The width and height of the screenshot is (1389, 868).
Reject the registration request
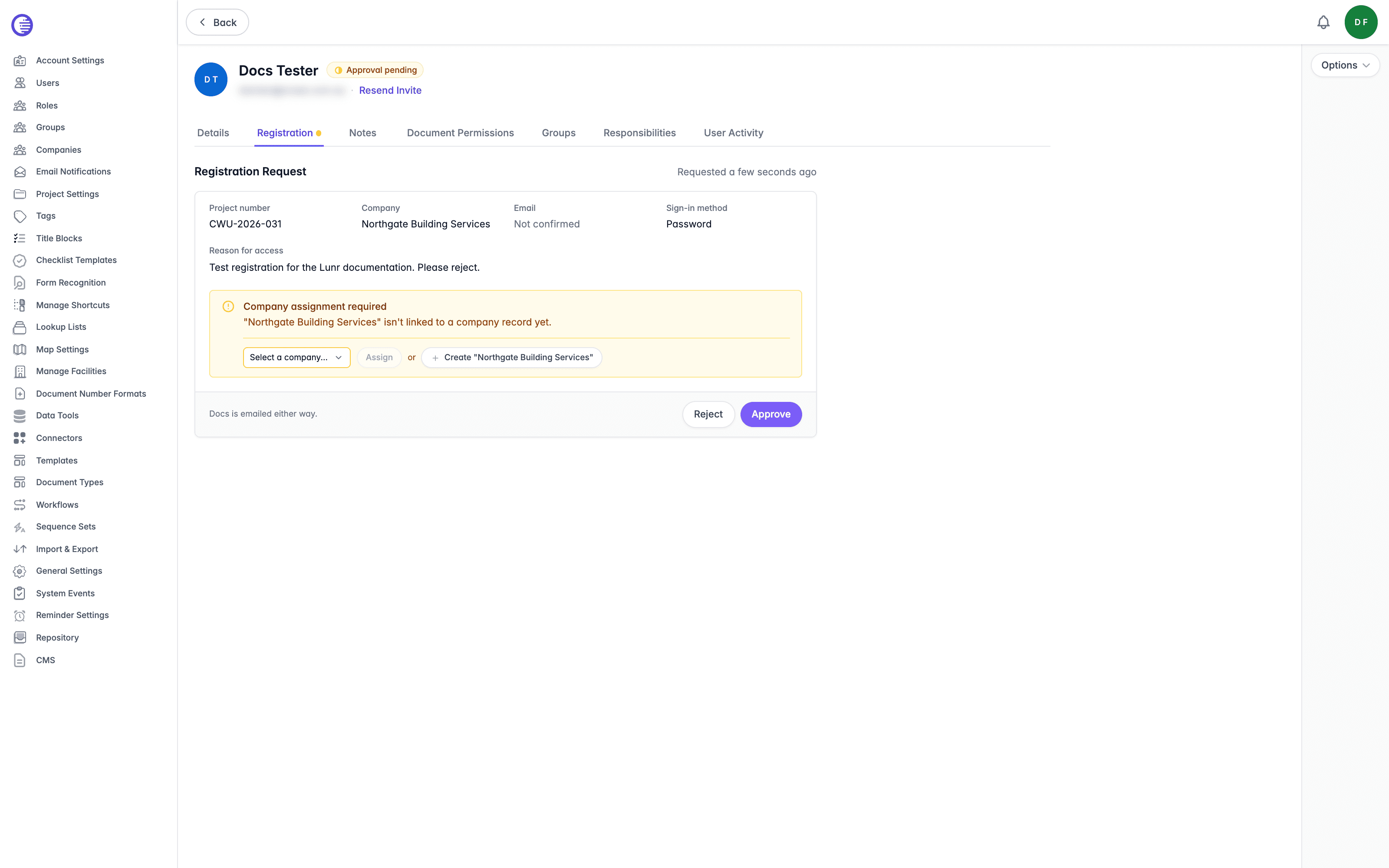[708, 414]
